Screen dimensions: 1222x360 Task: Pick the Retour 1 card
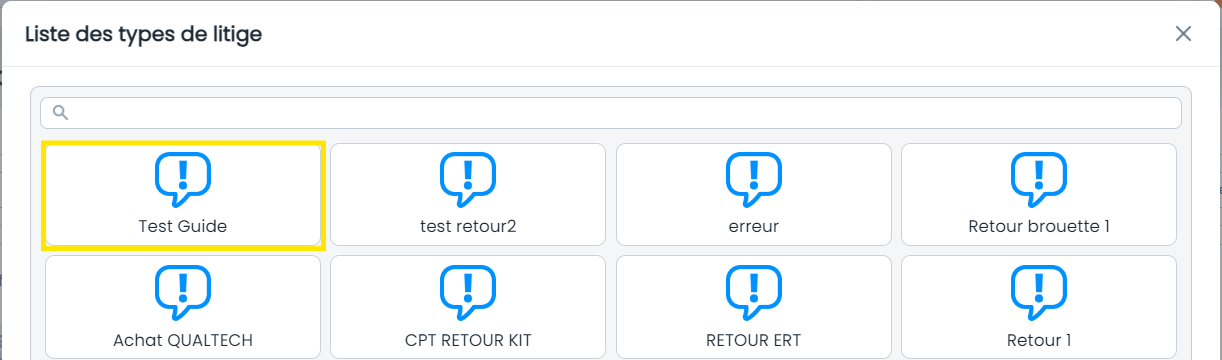pos(1039,307)
